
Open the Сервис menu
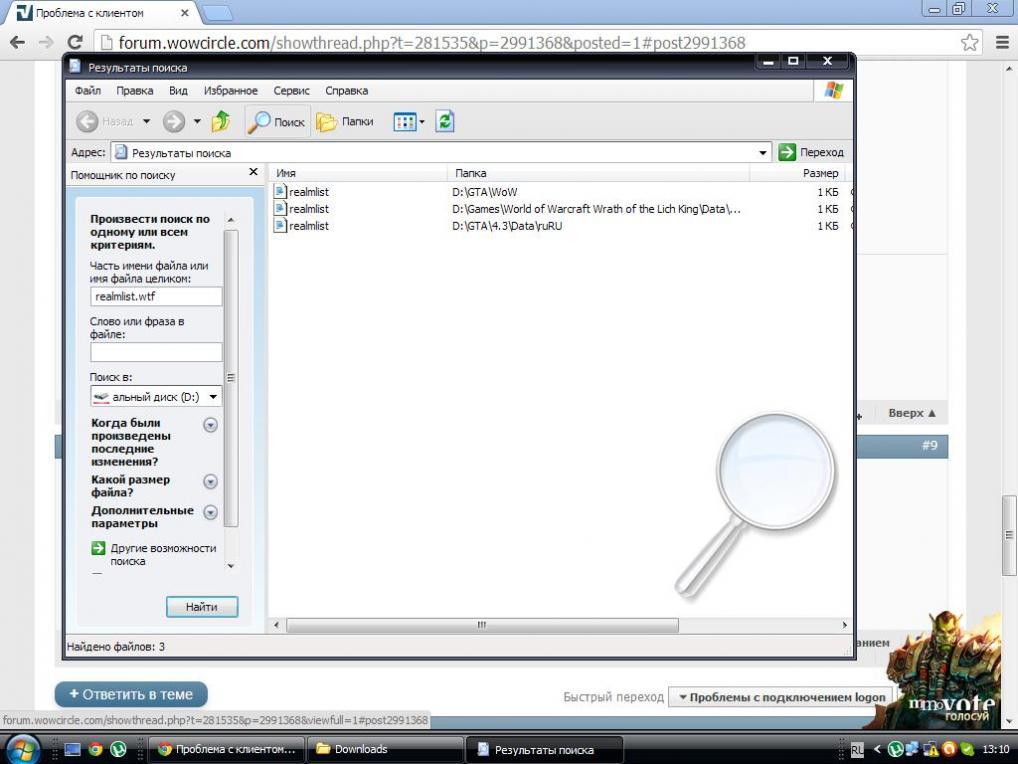click(291, 91)
